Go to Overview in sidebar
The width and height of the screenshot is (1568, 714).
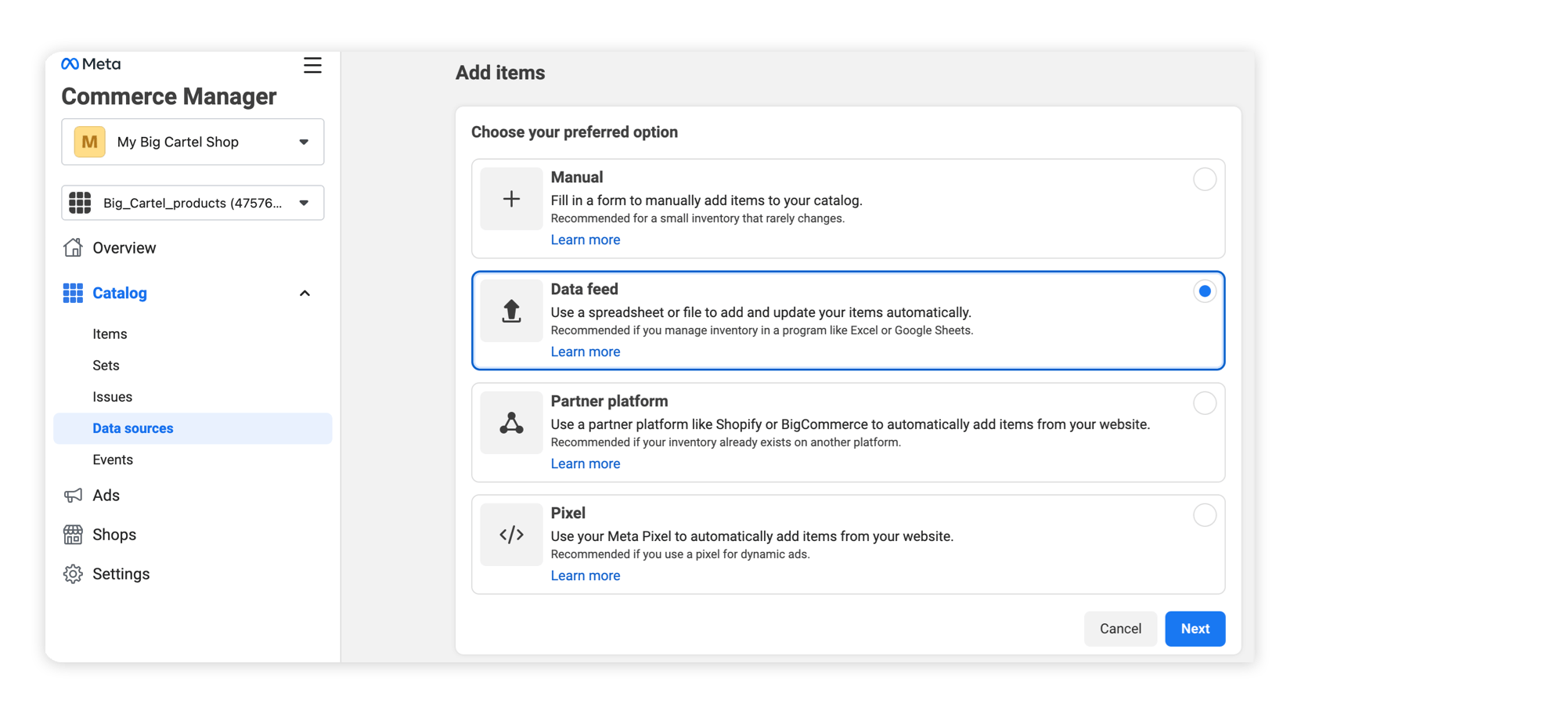click(x=124, y=247)
